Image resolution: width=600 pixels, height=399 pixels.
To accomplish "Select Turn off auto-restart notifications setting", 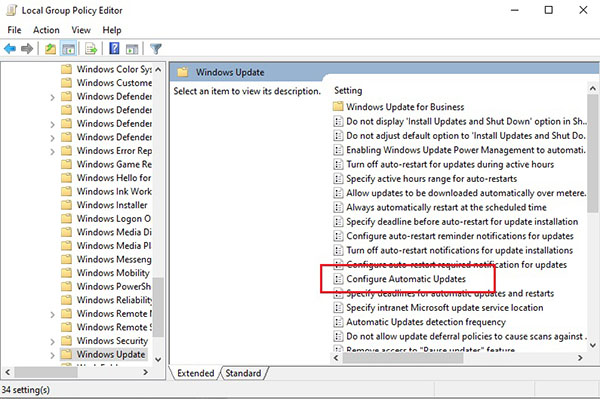I will pyautogui.click(x=453, y=250).
